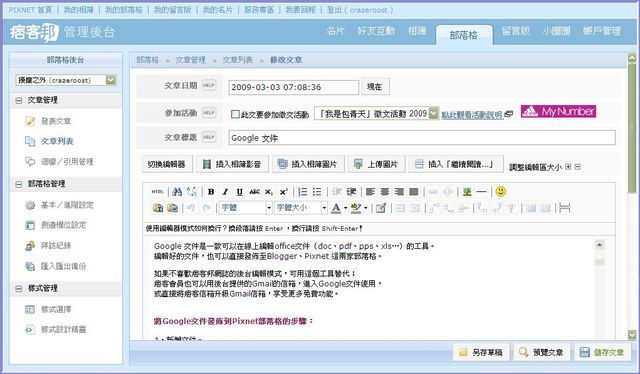Paste as plain text icon
This screenshot has height=374, width=640.
pos(158,208)
